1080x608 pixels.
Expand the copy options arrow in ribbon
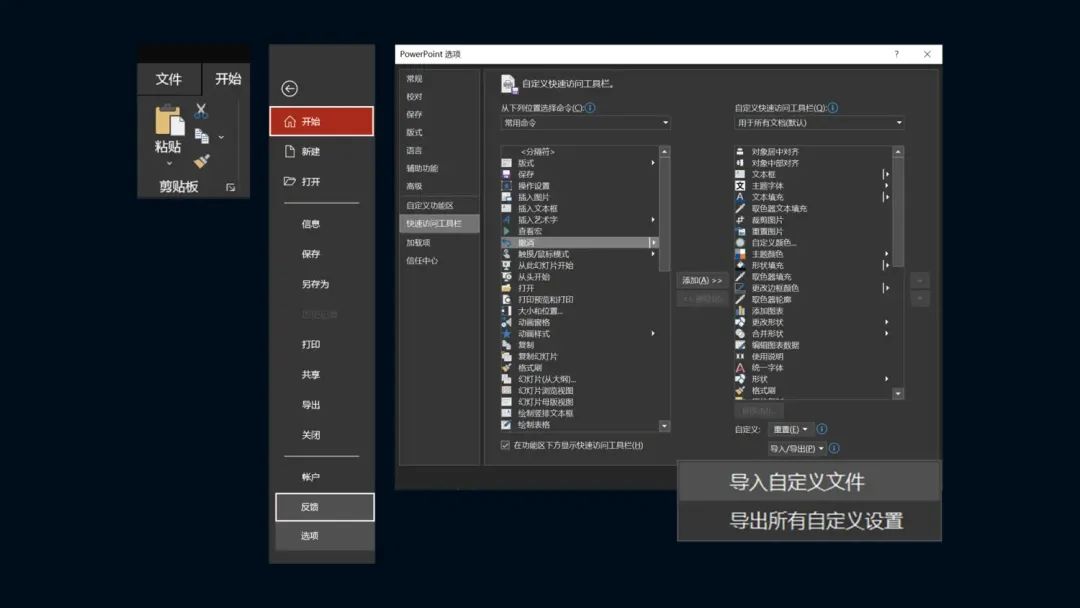click(x=221, y=137)
